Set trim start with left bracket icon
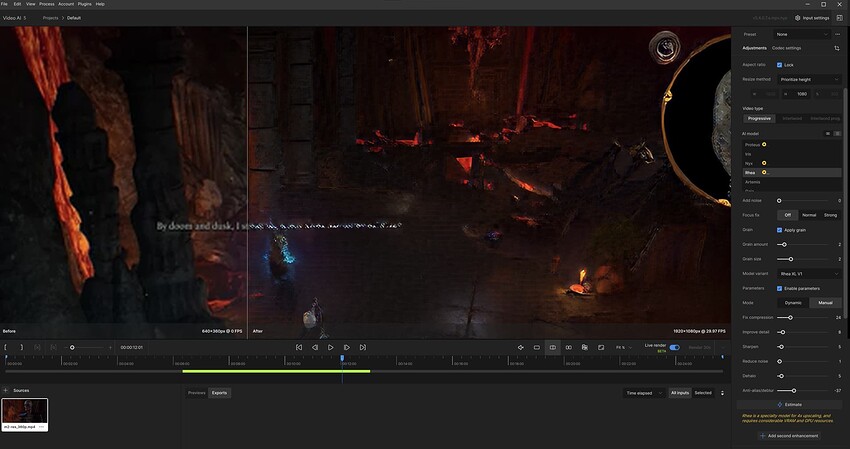This screenshot has width=850, height=449. 6,347
